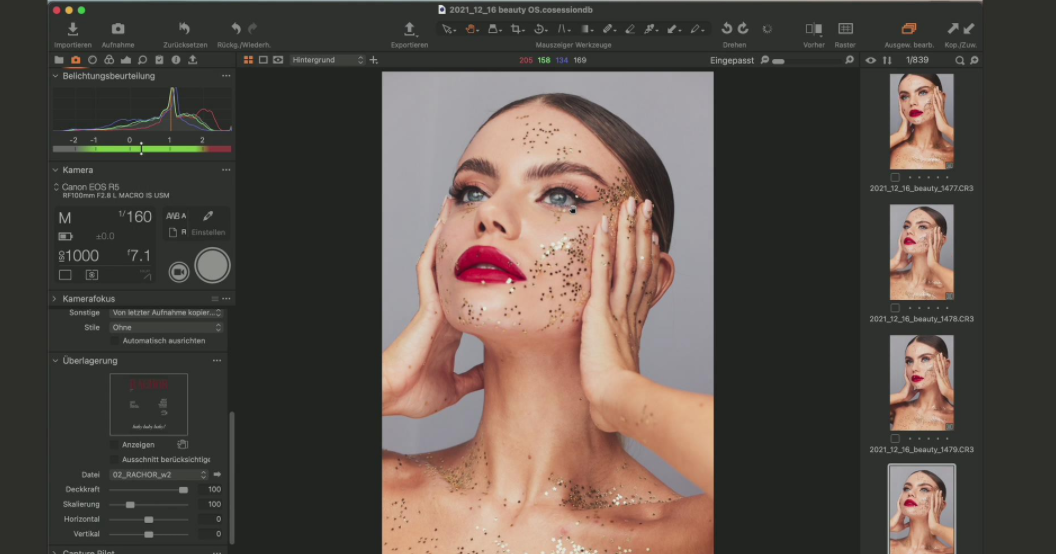Viewport: 1056px width, 554px height.
Task: Open the output upload tool tab
Action: pyautogui.click(x=193, y=60)
